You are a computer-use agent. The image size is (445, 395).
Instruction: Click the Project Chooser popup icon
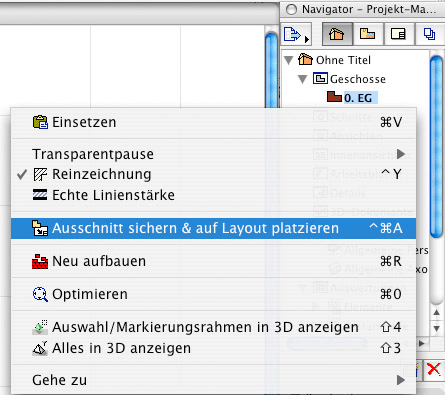(296, 34)
